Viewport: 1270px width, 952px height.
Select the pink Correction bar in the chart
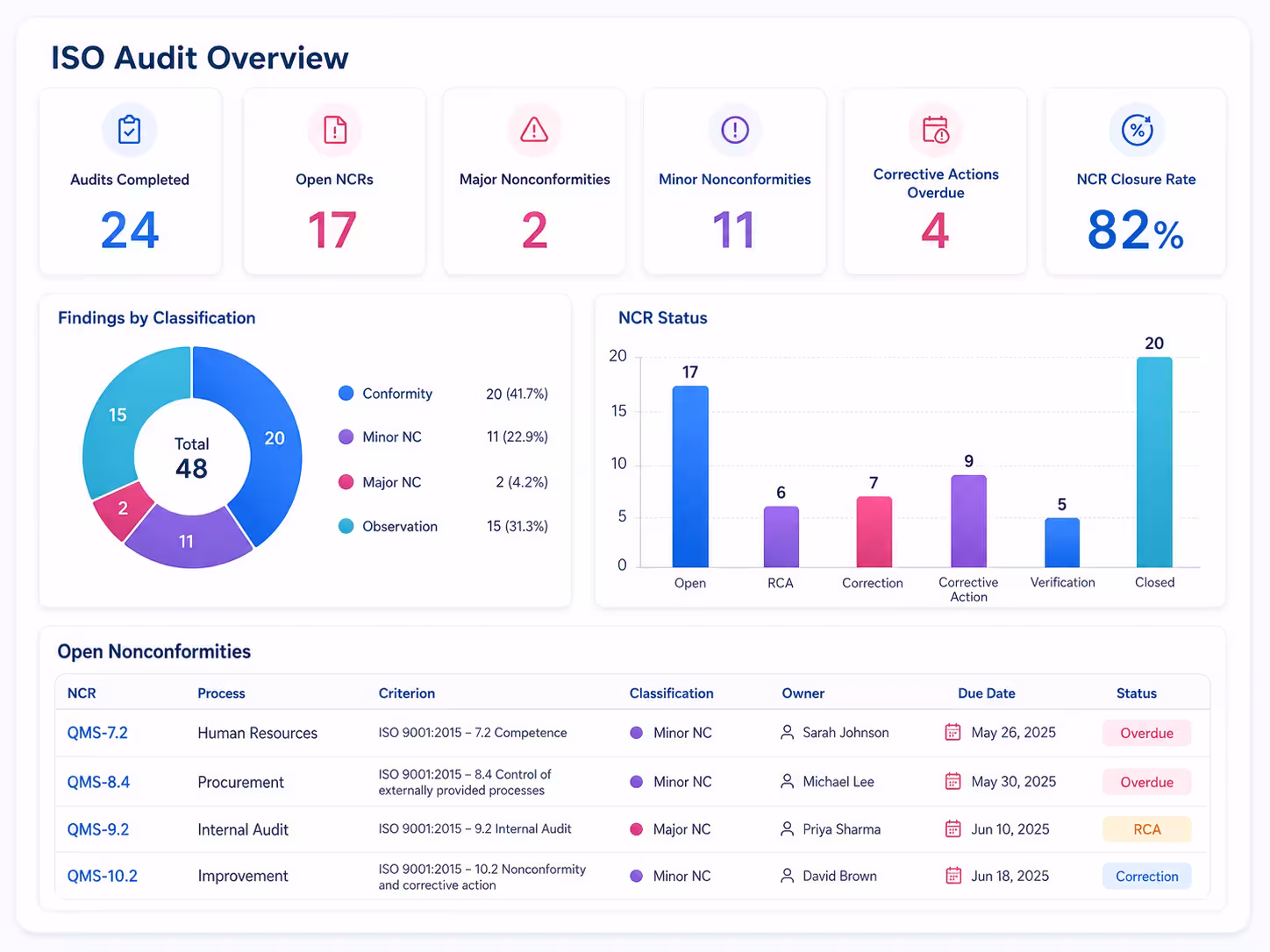[x=874, y=532]
